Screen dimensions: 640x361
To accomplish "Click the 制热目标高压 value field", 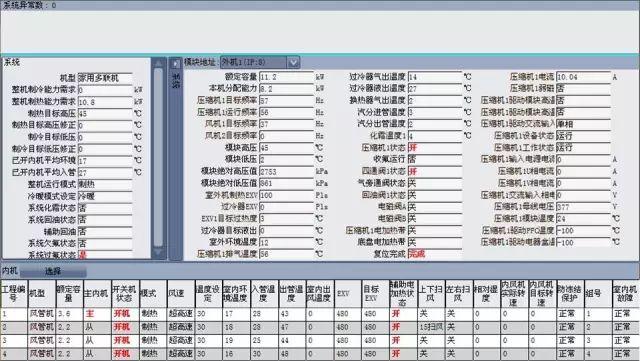I will click(105, 114).
